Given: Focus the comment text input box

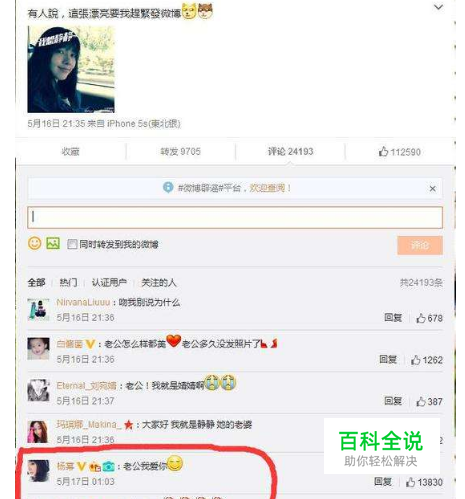Looking at the screenshot, I should 235,217.
